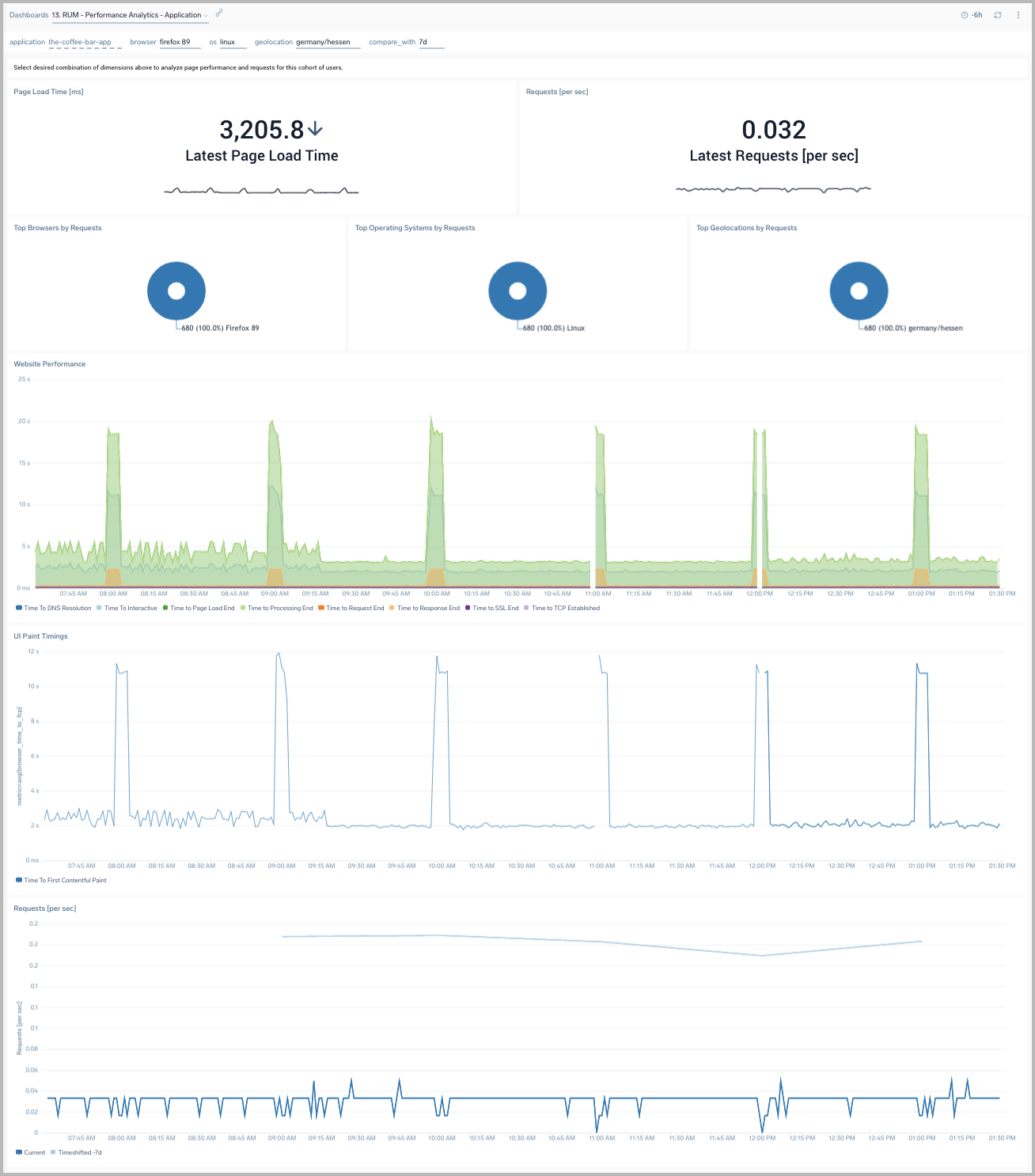The height and width of the screenshot is (1176, 1035).
Task: Edit the browser filter value firefox 89
Action: (180, 42)
